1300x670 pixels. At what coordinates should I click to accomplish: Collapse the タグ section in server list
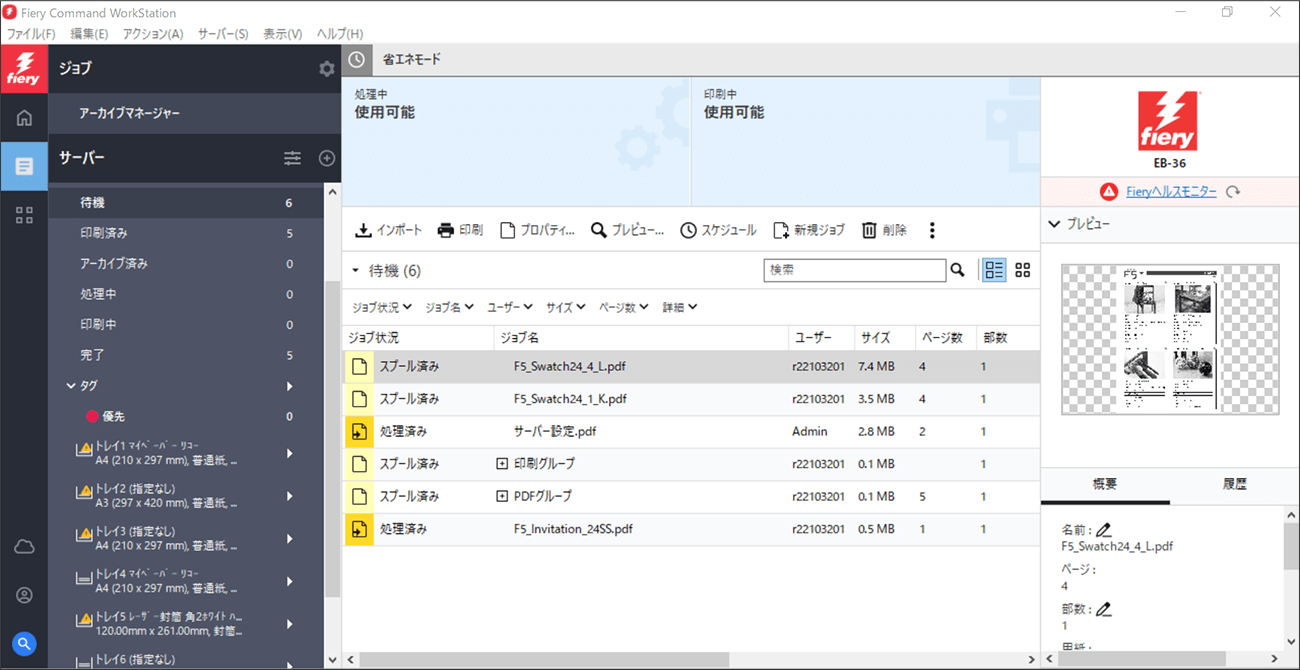pyautogui.click(x=71, y=386)
